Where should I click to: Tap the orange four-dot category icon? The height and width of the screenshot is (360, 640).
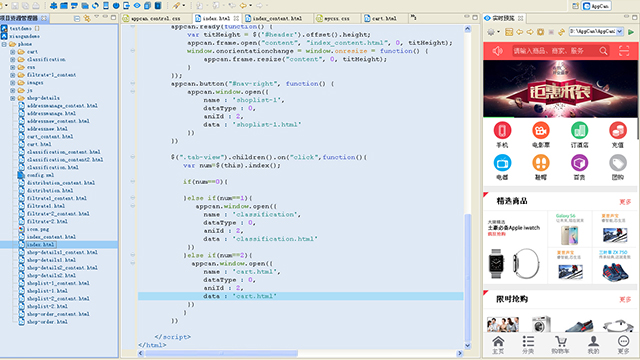[x=541, y=163]
